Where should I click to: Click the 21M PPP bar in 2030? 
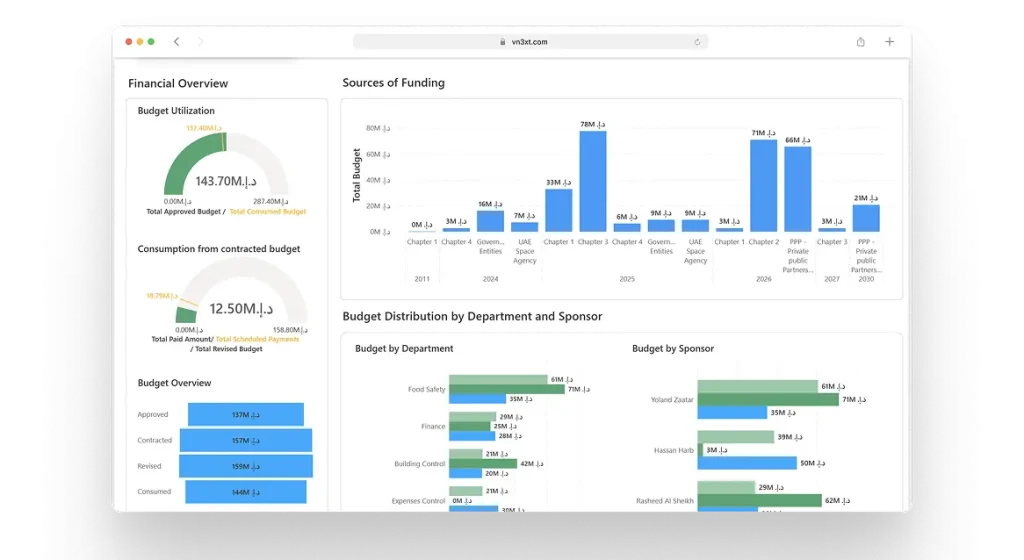pyautogui.click(x=866, y=218)
